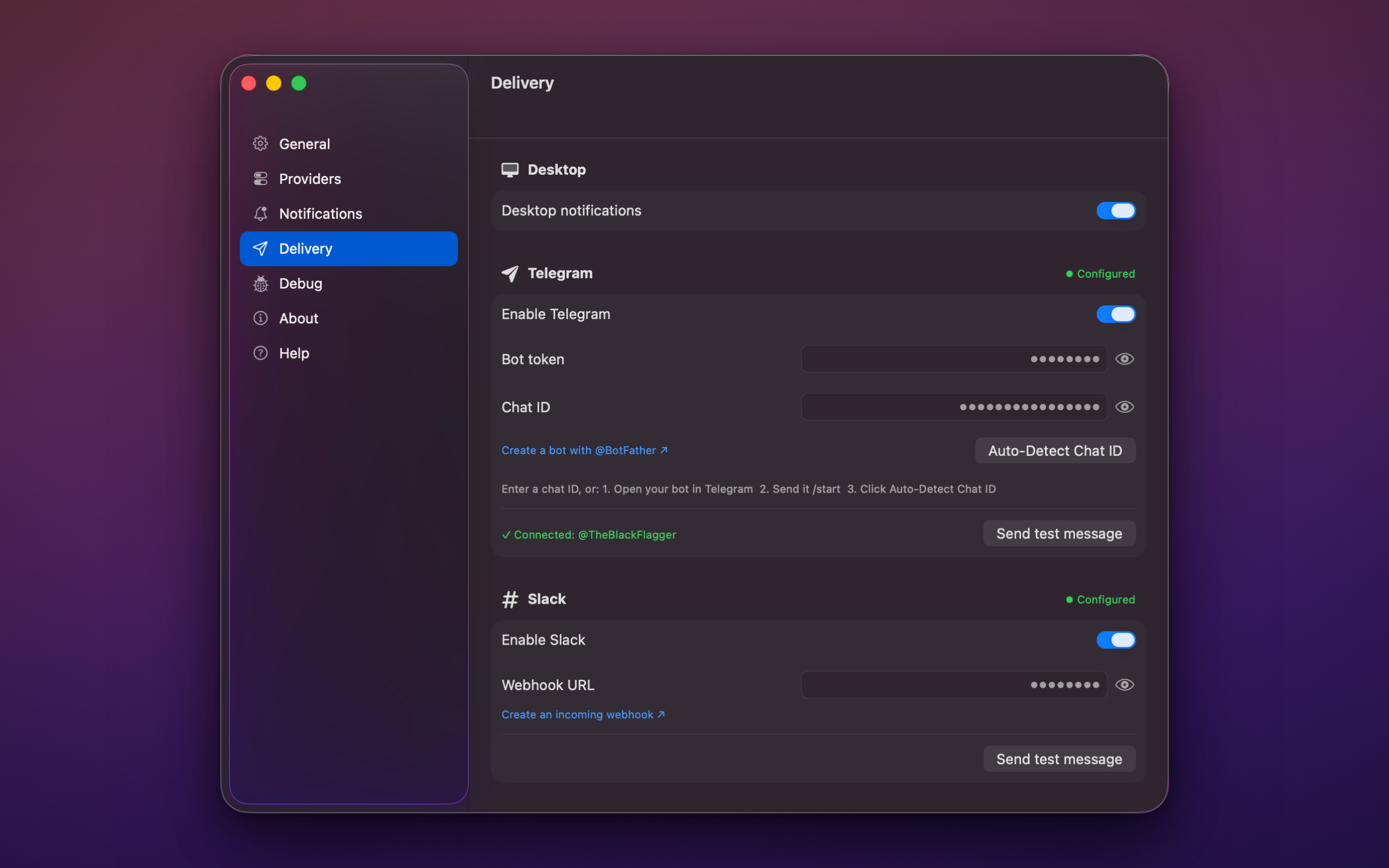Open Create a bot with @BotFather link
The width and height of the screenshot is (1389, 868).
pos(584,451)
